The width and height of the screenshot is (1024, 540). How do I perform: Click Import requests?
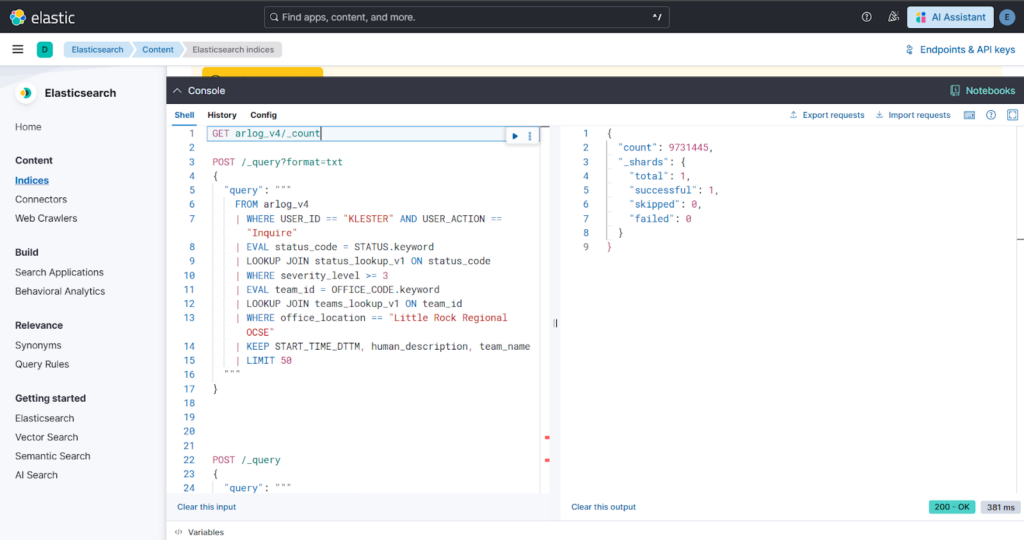pyautogui.click(x=913, y=115)
